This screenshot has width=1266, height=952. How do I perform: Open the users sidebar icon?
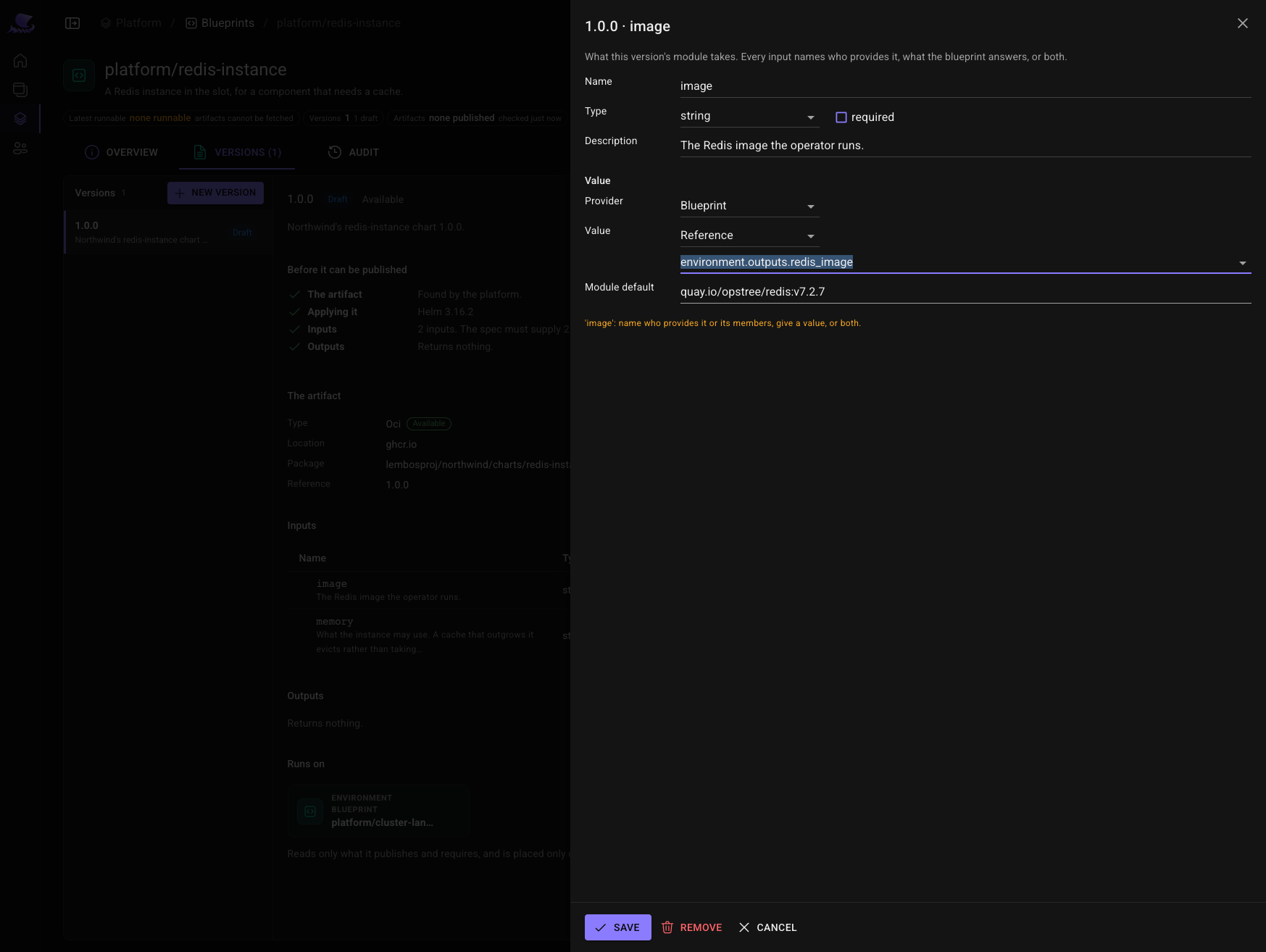(20, 148)
